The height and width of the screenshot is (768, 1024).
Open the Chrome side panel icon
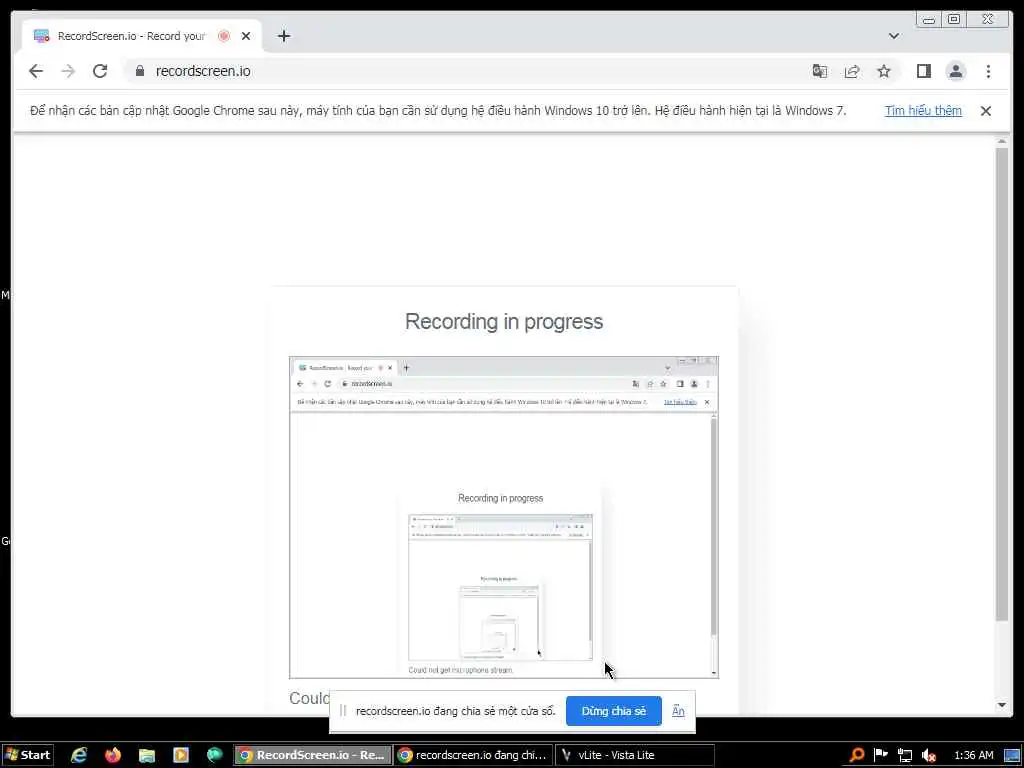[923, 71]
